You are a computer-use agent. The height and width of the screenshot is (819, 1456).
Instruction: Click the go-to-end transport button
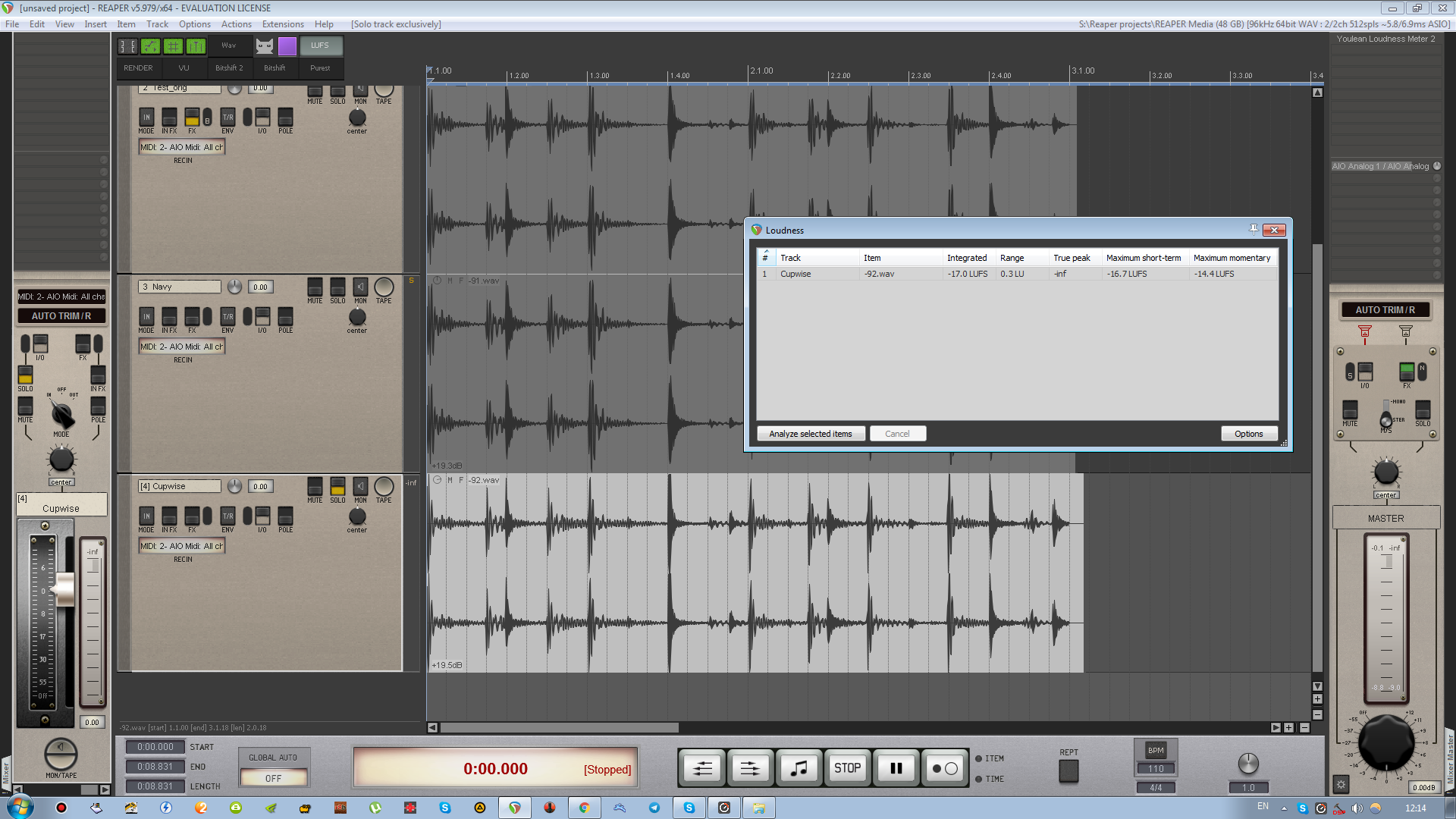(x=750, y=768)
